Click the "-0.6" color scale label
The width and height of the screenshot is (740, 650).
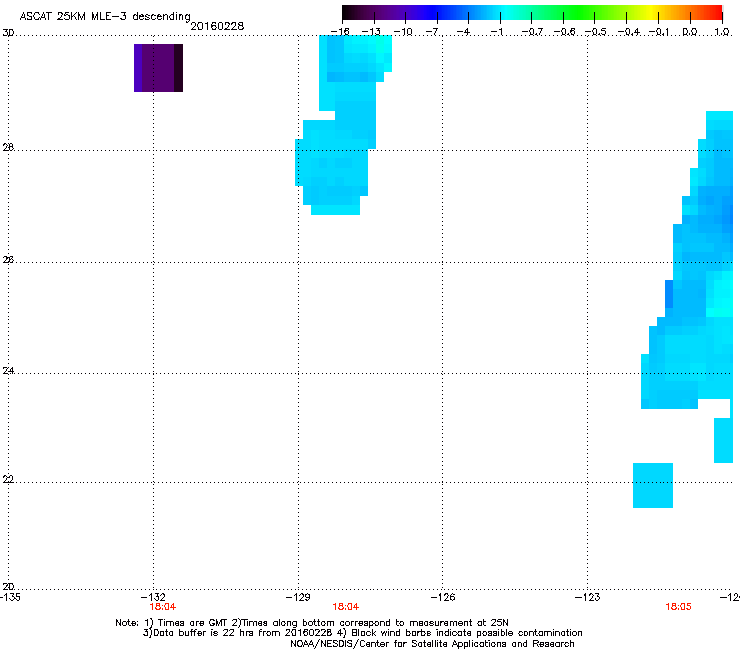(564, 32)
